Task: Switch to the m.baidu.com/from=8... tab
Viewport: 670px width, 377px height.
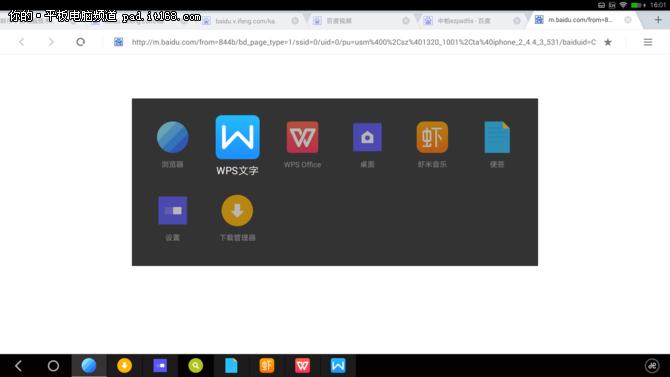Action: coord(579,20)
